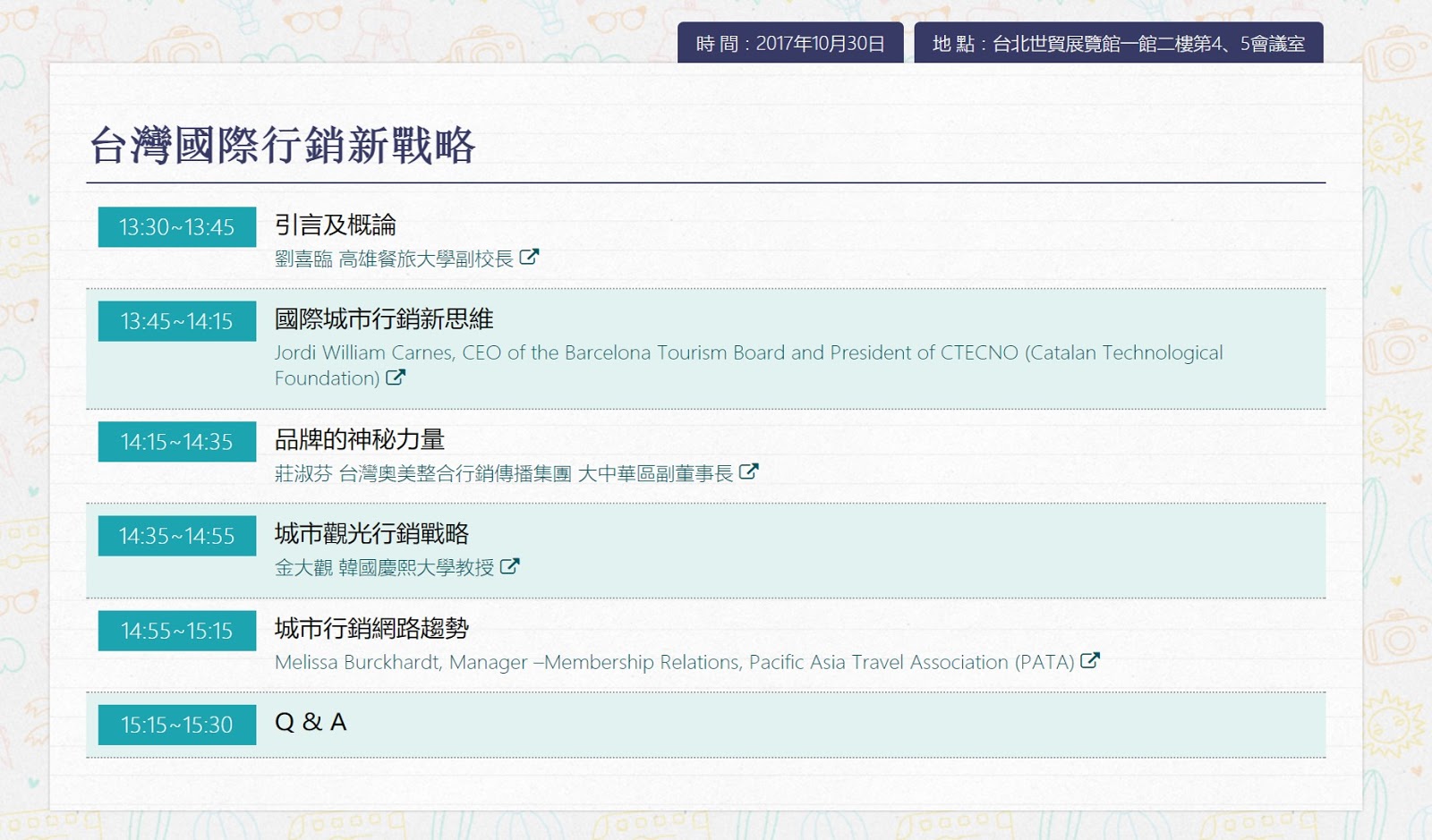This screenshot has height=840, width=1432.
Task: Click the Q & A session title
Action: (x=311, y=722)
